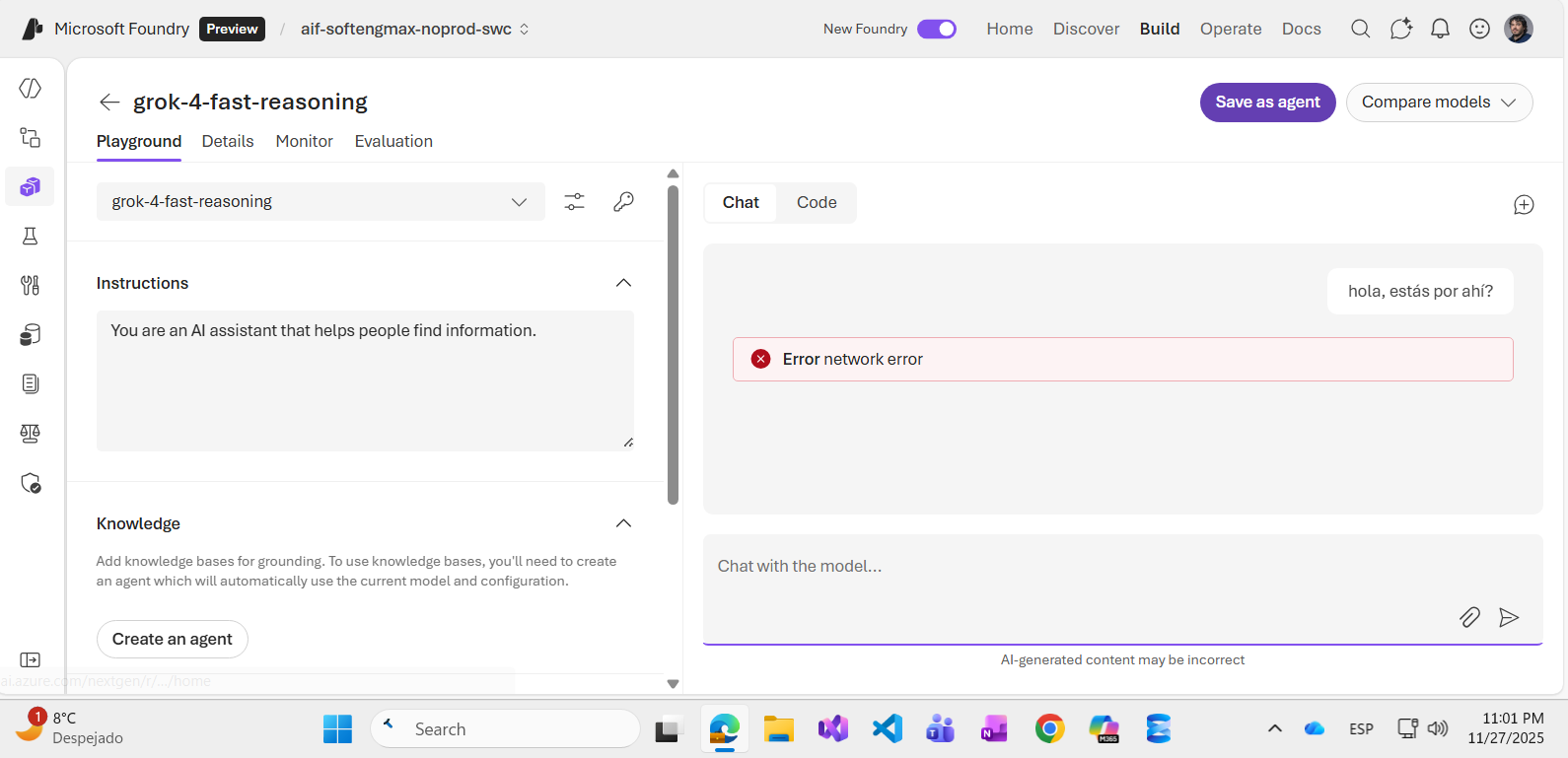
Task: Click the scroll down arrow of left panel
Action: (674, 683)
